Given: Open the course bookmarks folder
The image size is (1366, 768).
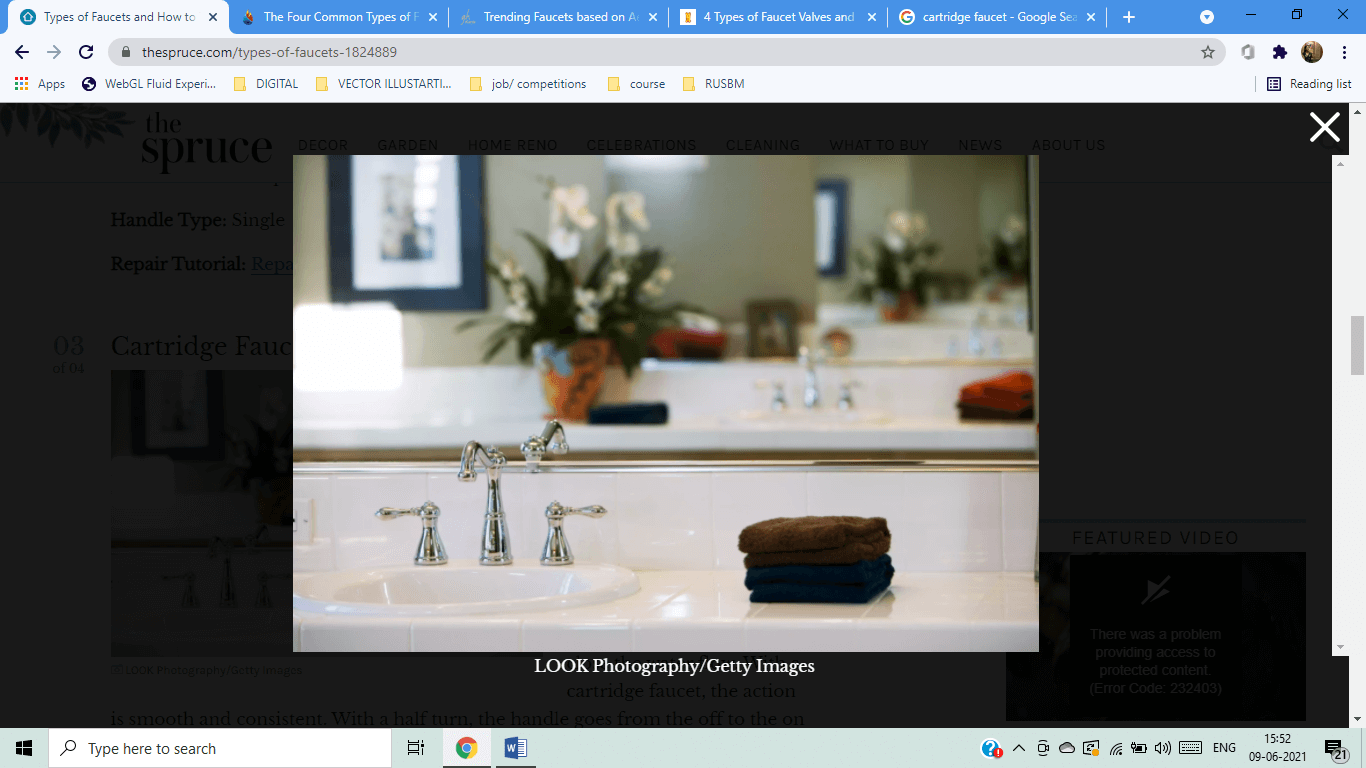Looking at the screenshot, I should click(636, 84).
